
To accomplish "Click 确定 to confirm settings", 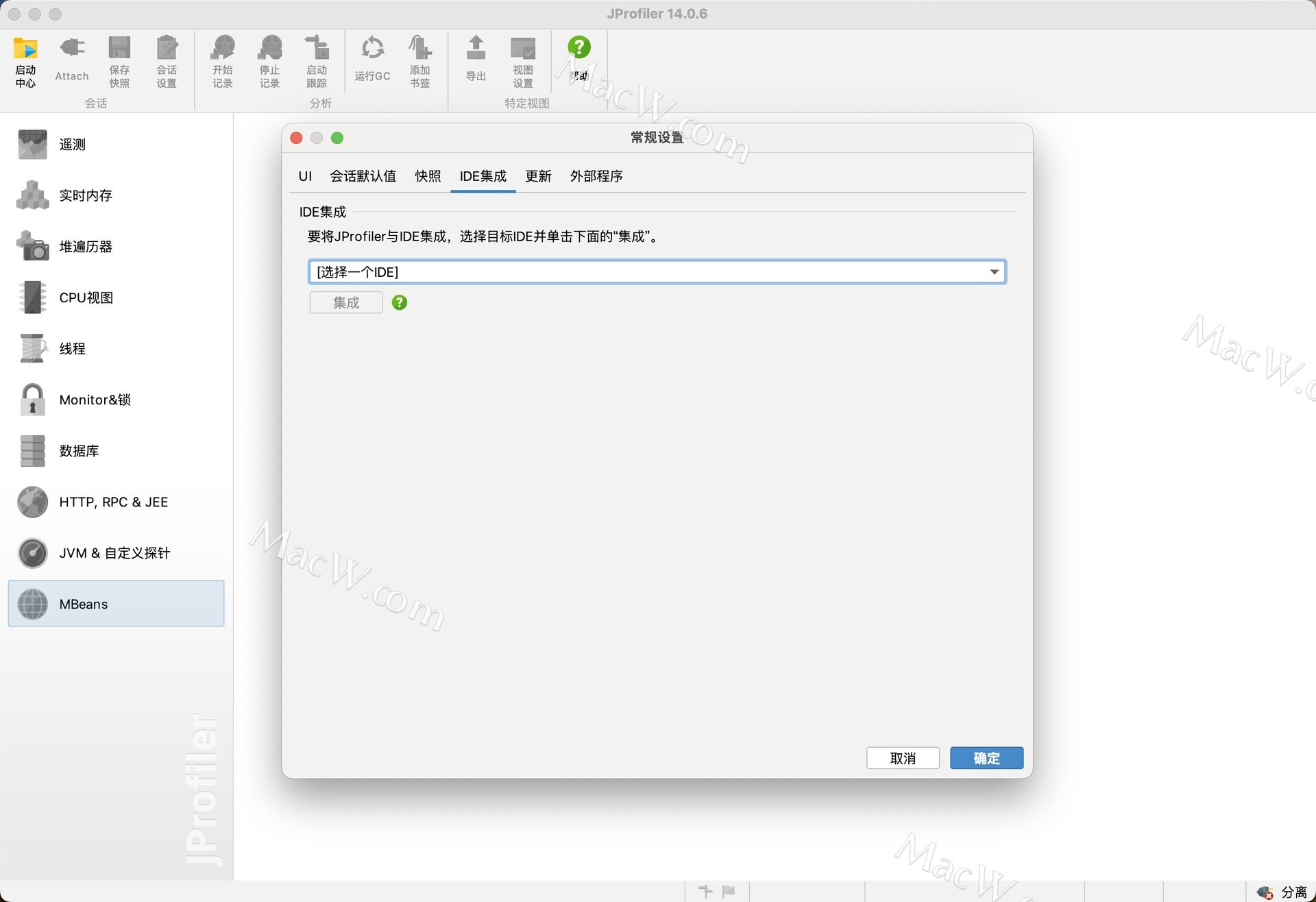I will 986,758.
